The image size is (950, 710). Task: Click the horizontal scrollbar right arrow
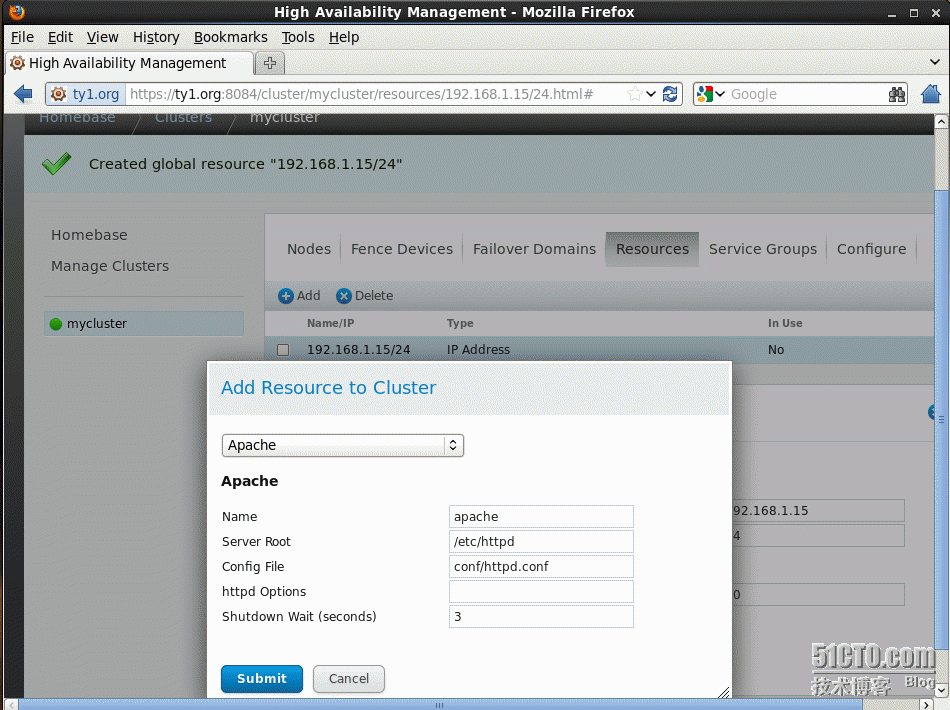(926, 705)
